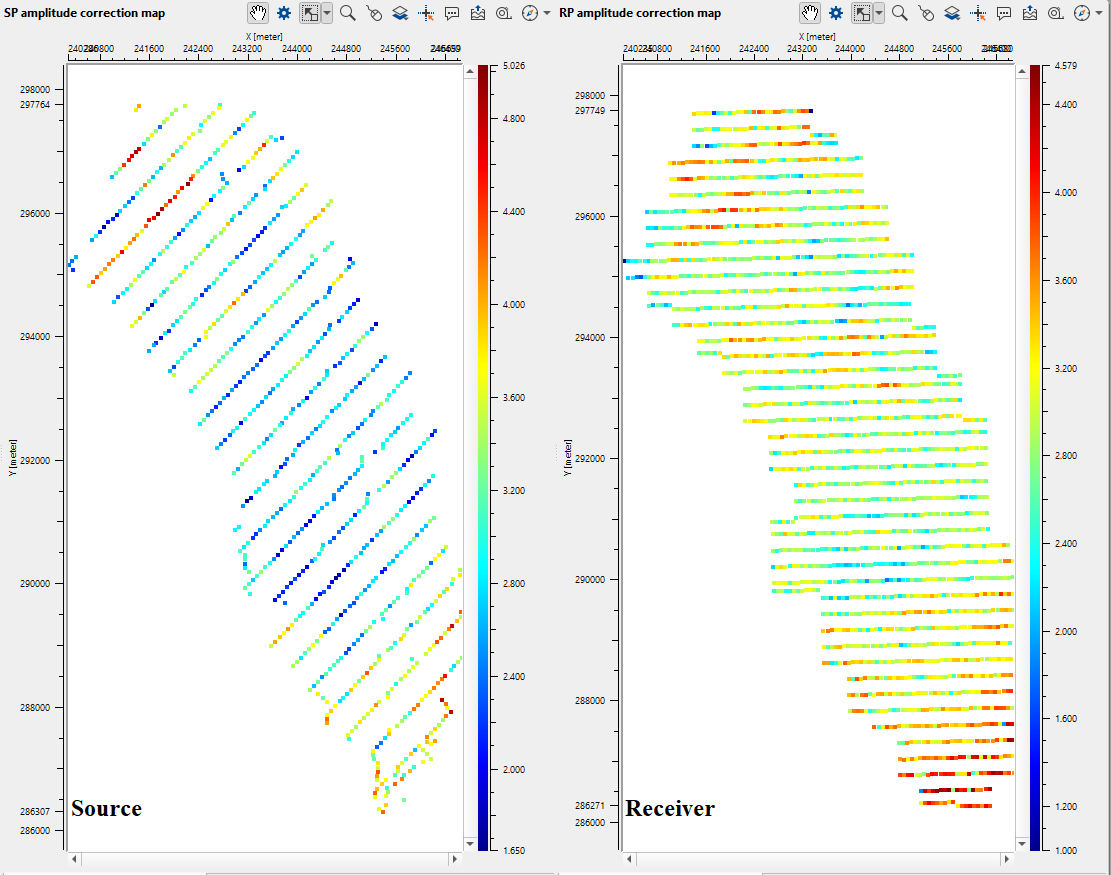This screenshot has height=875, width=1111.
Task: Click compass orientation button in RP map
Action: [x=1082, y=13]
